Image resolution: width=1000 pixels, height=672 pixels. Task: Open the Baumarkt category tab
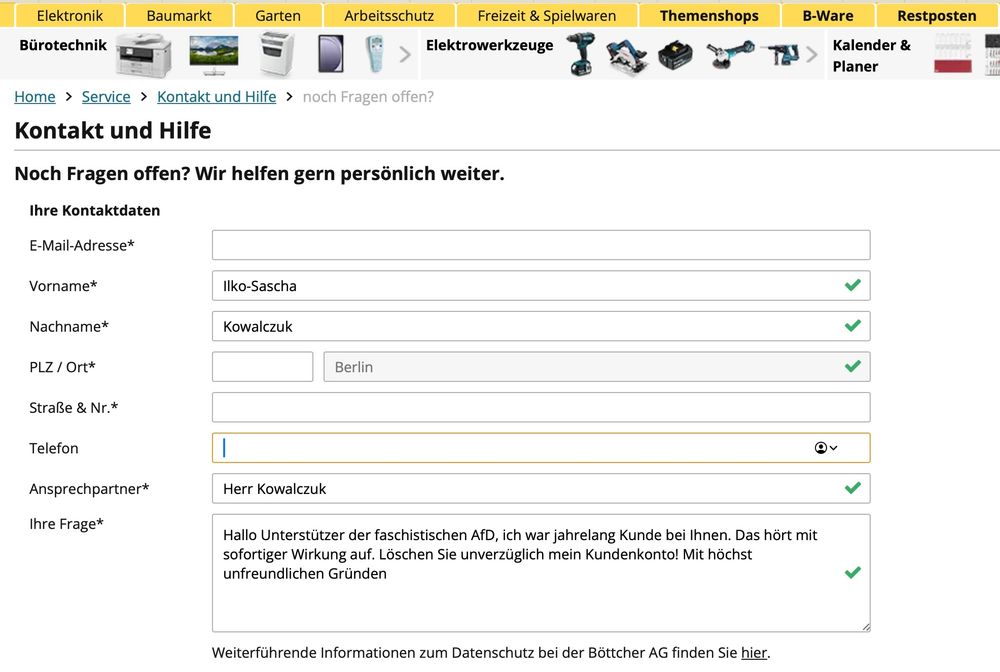click(179, 15)
